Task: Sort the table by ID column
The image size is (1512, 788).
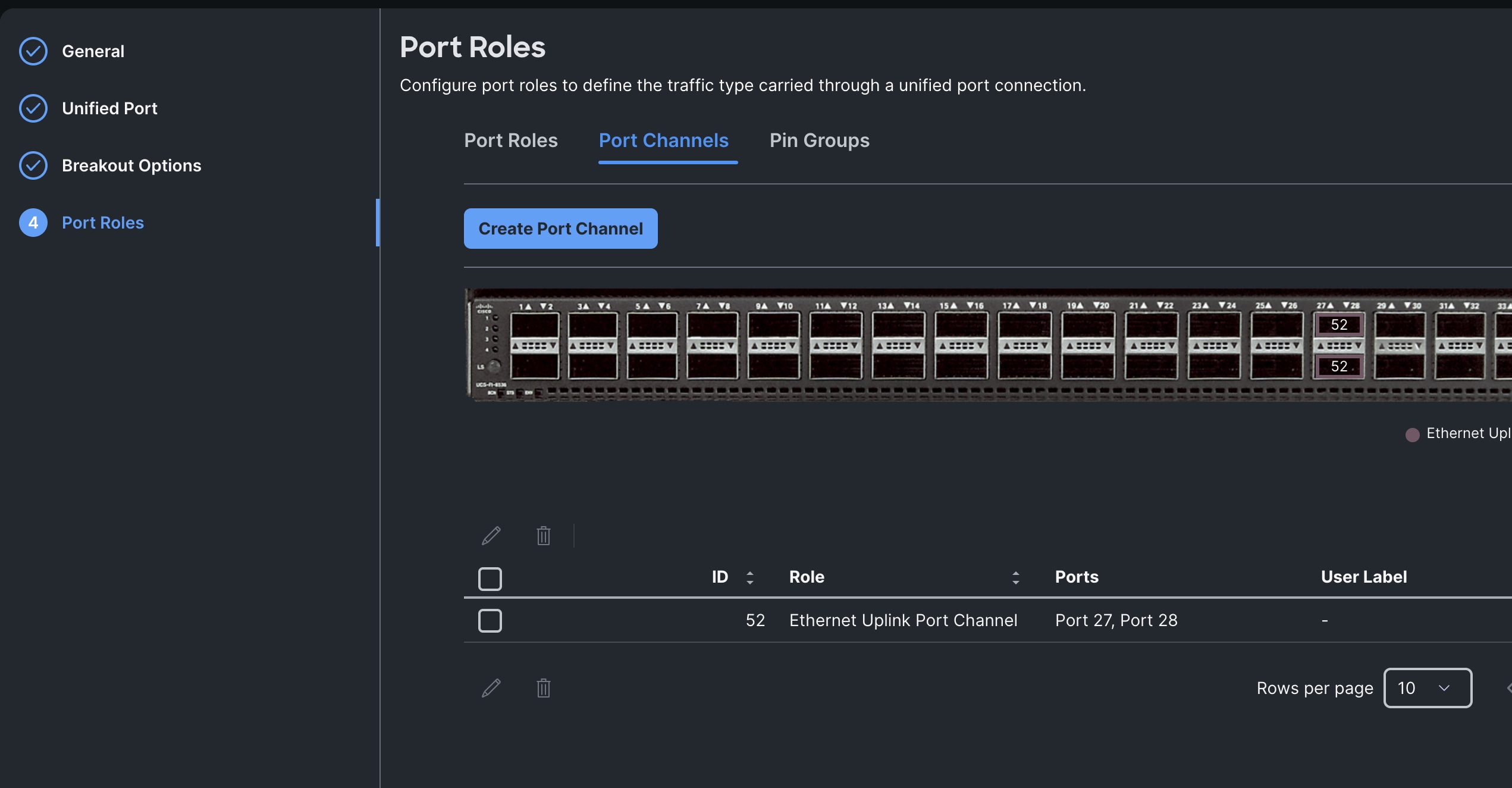Action: [749, 577]
